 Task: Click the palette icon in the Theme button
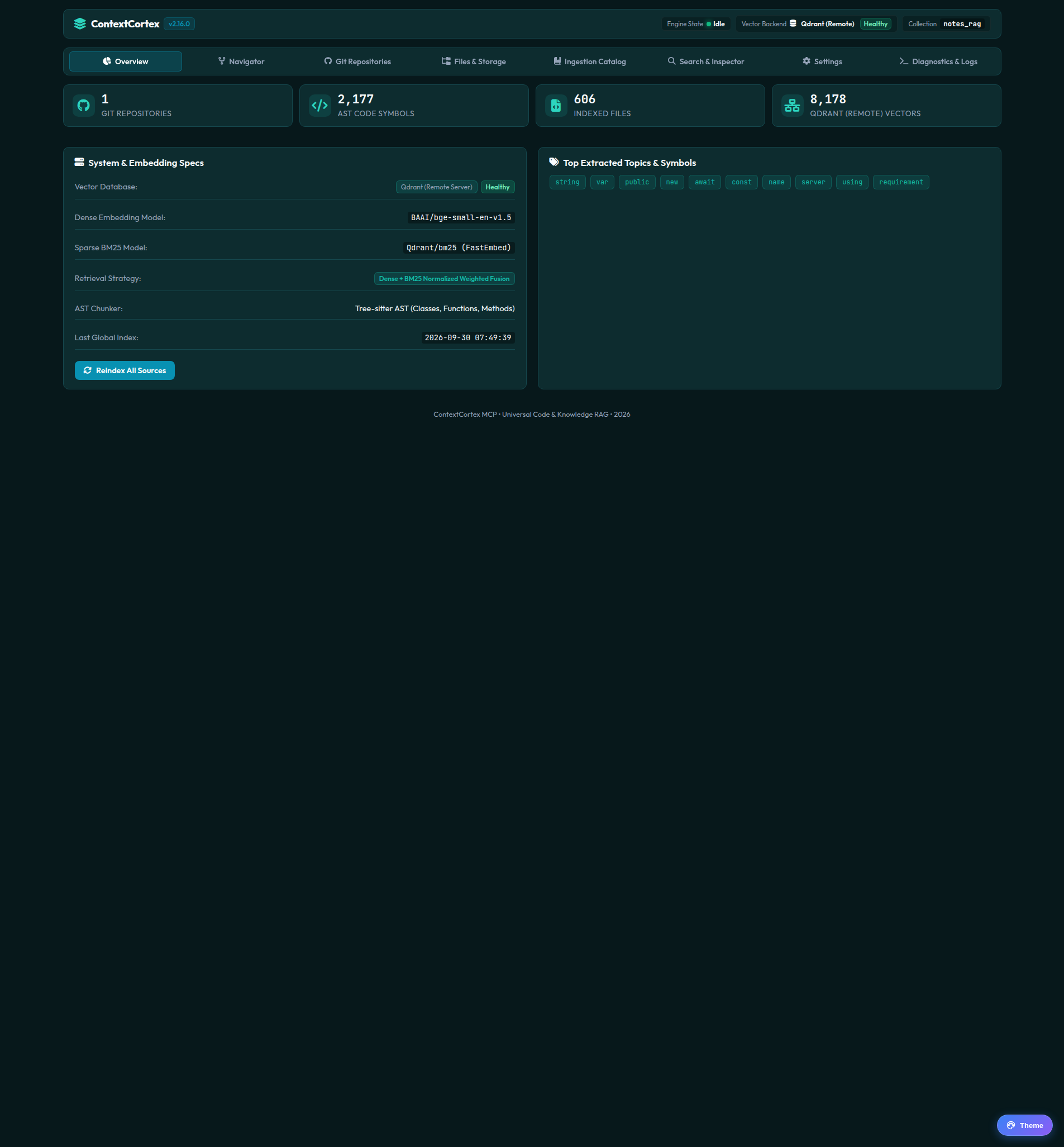pyautogui.click(x=1011, y=1125)
